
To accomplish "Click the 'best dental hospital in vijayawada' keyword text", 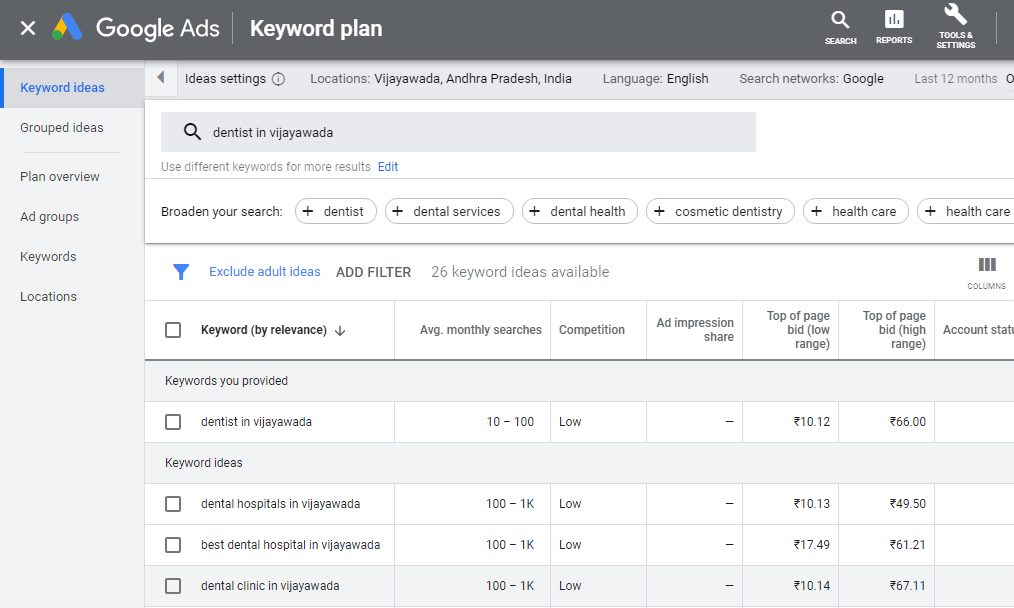I will (x=290, y=545).
